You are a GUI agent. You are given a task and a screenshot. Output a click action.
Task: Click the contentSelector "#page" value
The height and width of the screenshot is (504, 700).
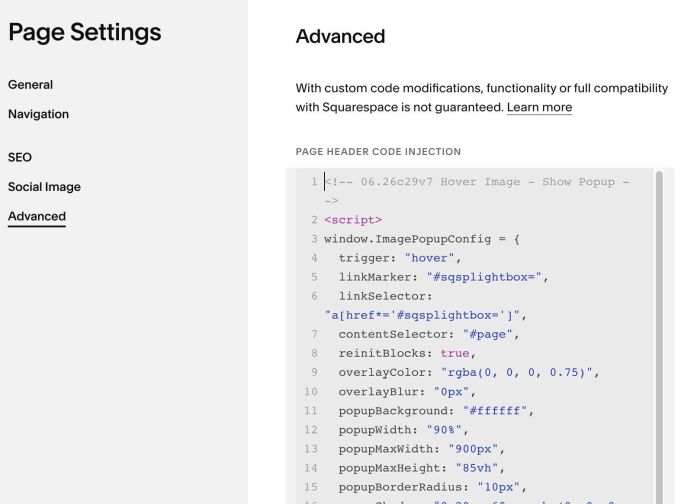(488, 334)
